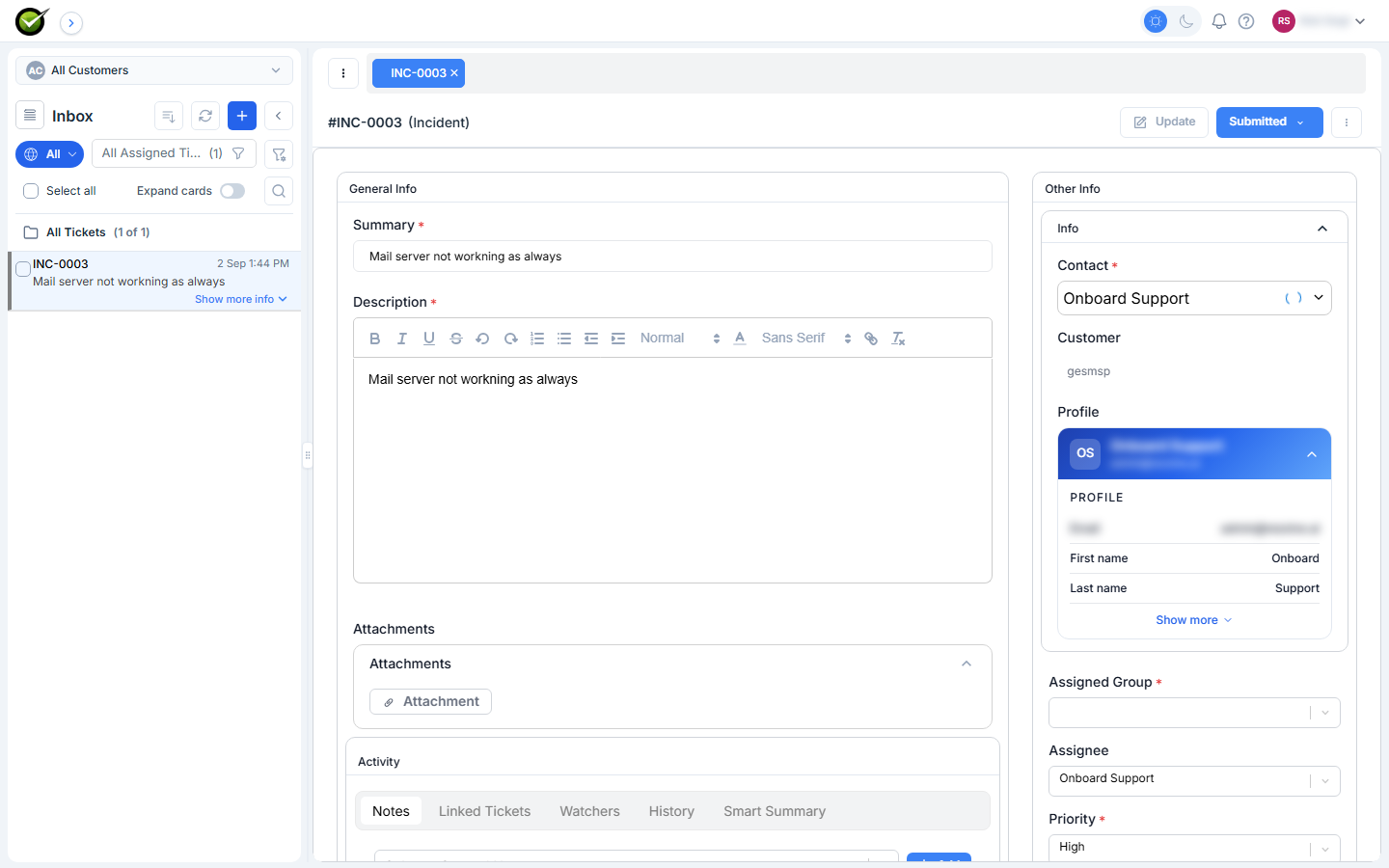Screen dimensions: 1389x868
Task: Switch to the Linked Tickets tab
Action: (x=484, y=811)
